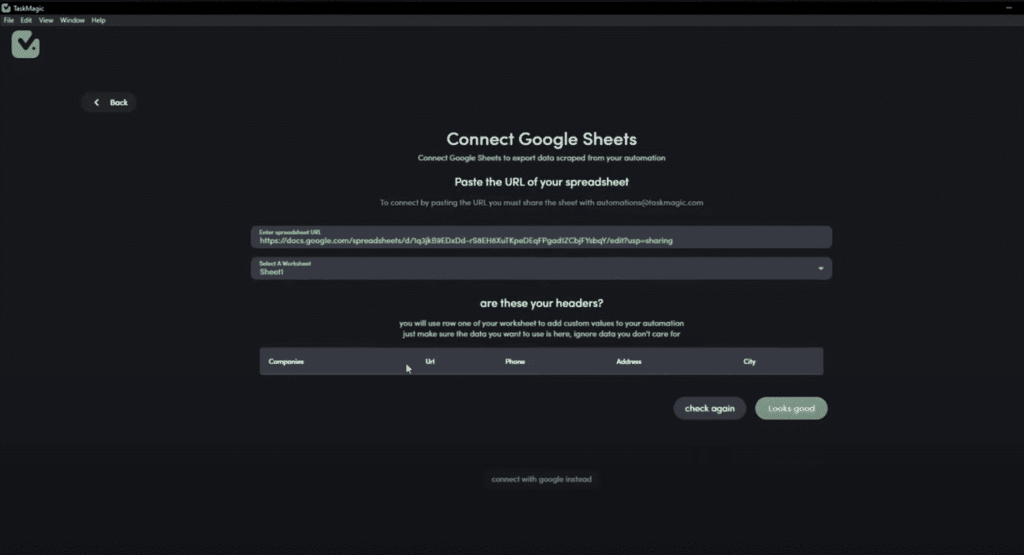
Task: Open the File menu
Action: pos(9,20)
